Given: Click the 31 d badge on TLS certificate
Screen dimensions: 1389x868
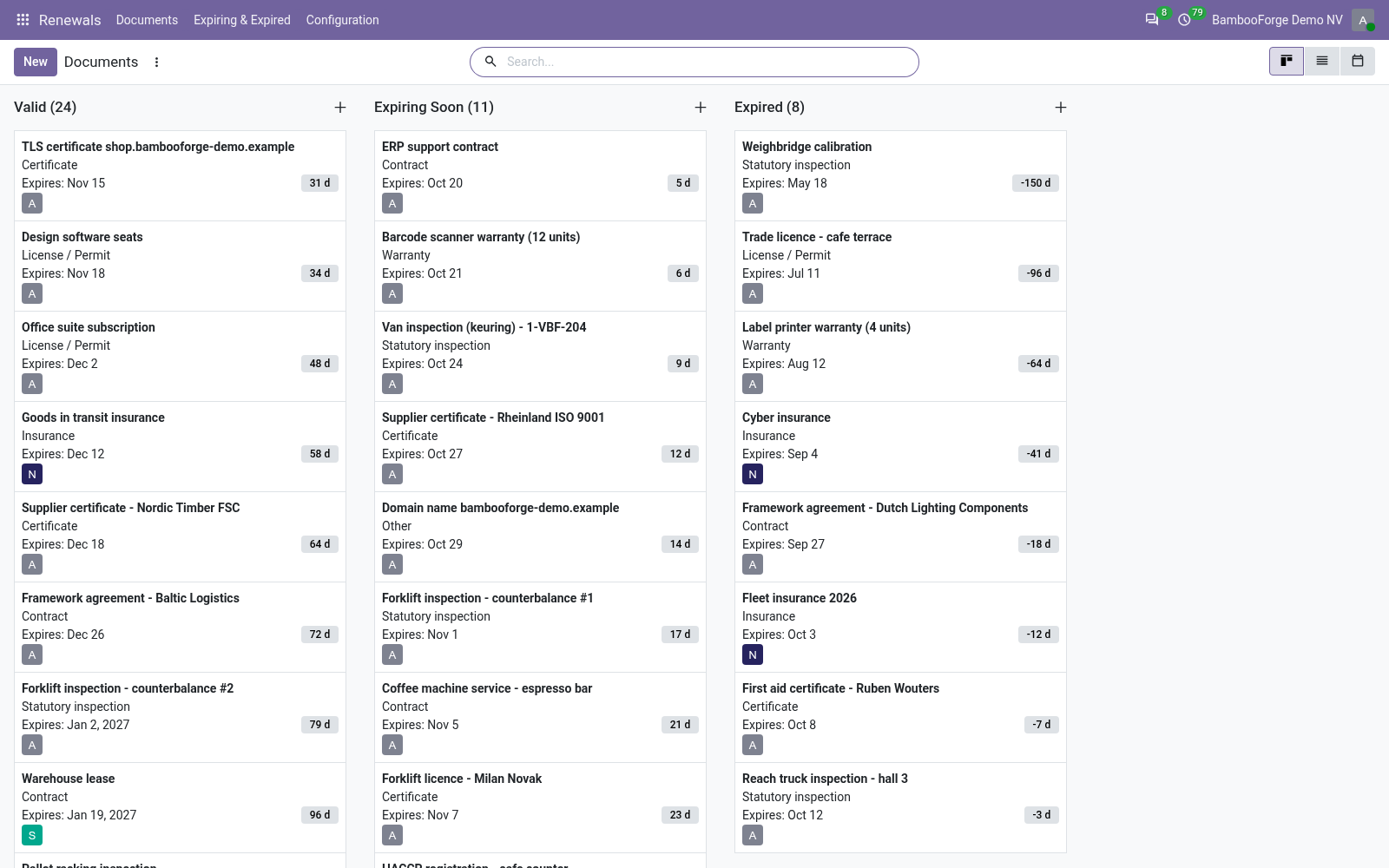Looking at the screenshot, I should (x=319, y=183).
